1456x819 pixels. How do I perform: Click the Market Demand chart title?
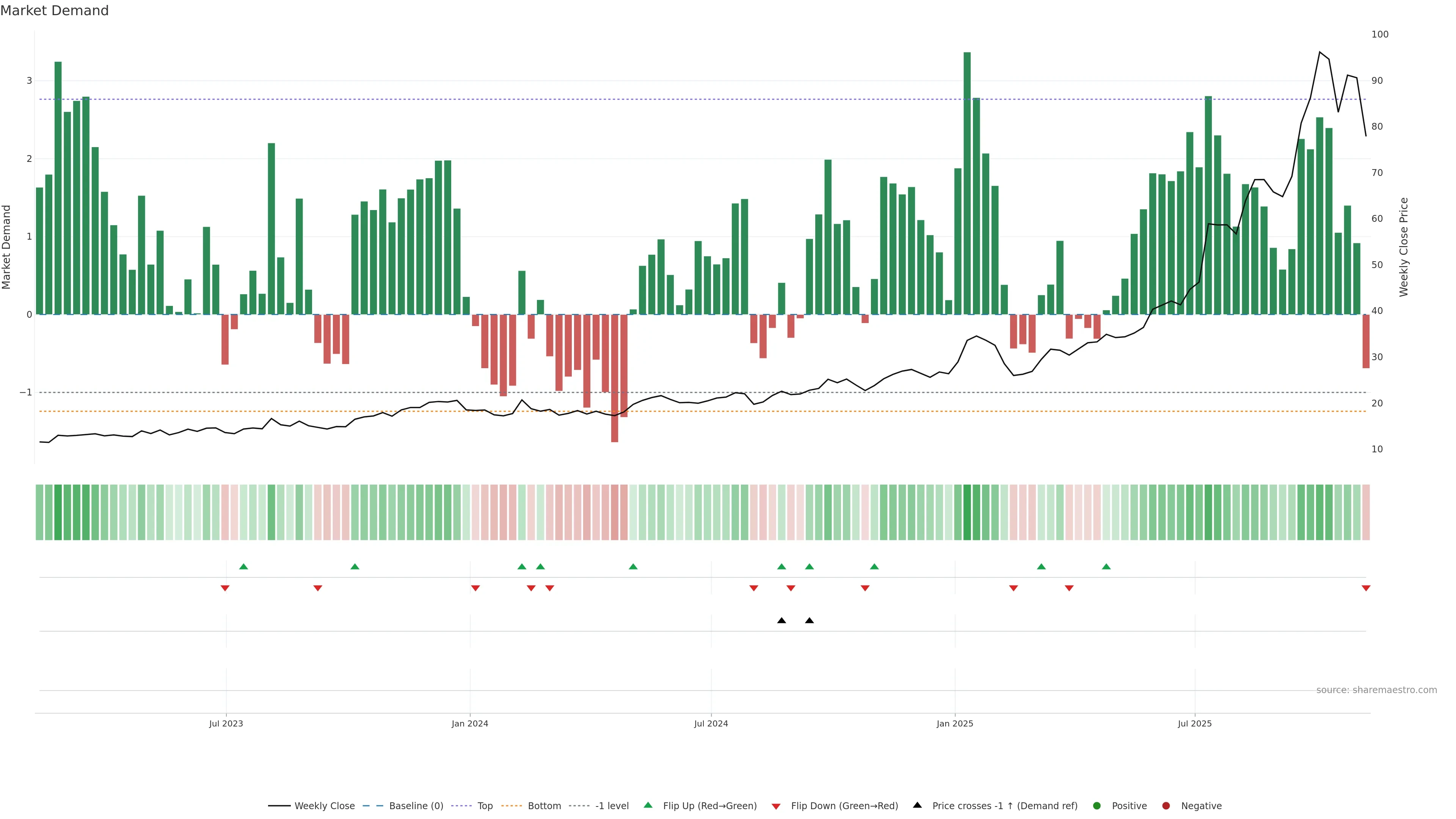[54, 11]
